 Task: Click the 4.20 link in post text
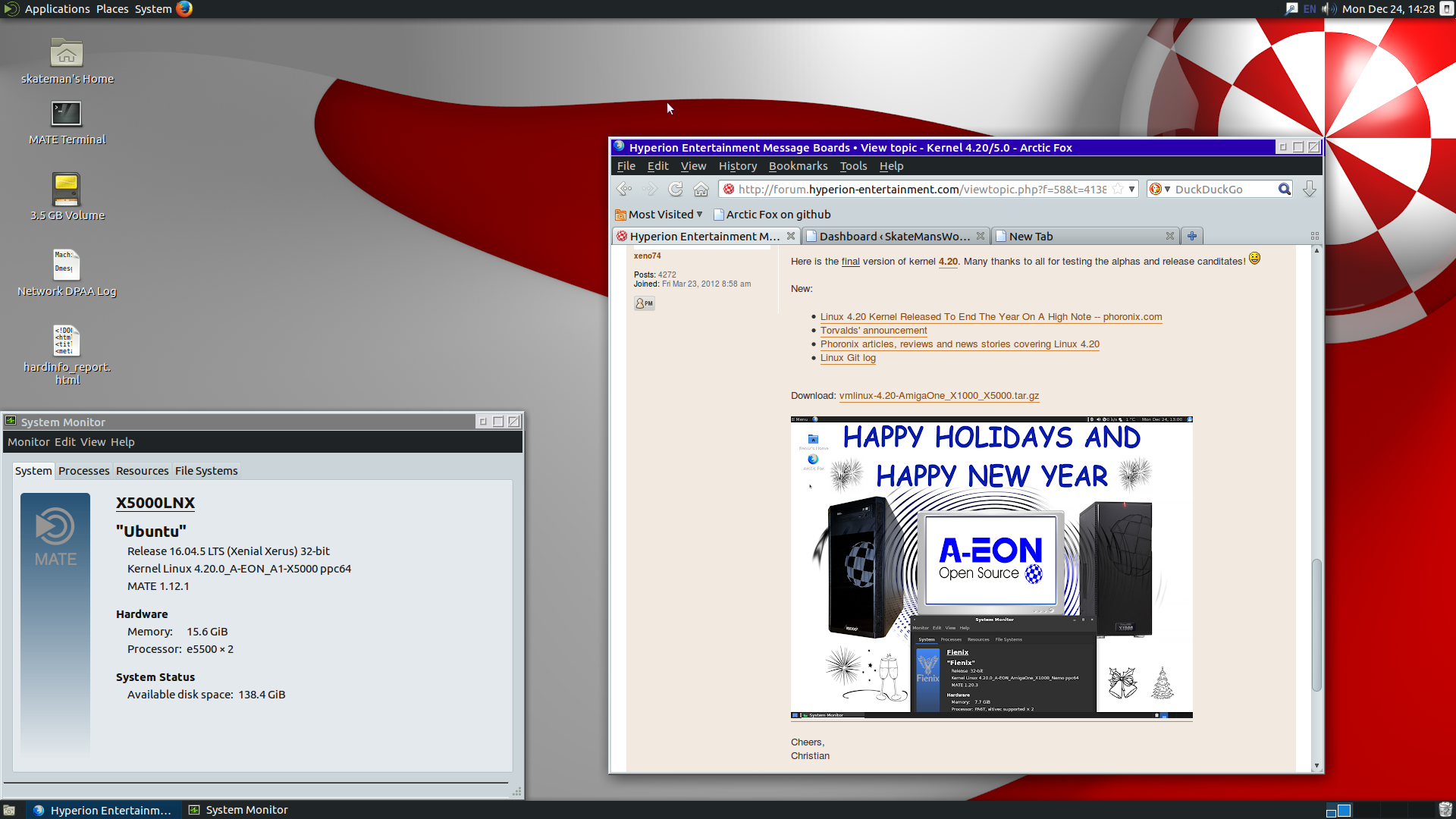tap(948, 262)
